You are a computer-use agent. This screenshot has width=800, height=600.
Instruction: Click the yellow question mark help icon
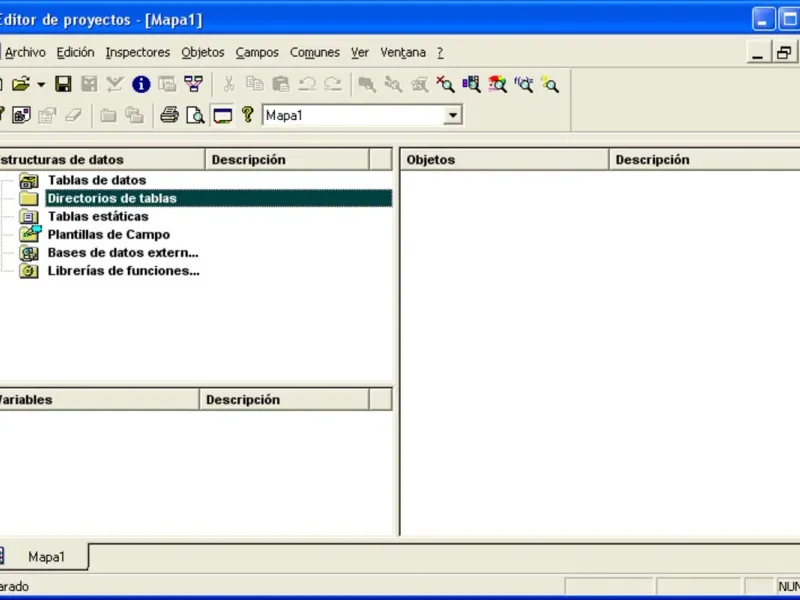click(x=248, y=114)
